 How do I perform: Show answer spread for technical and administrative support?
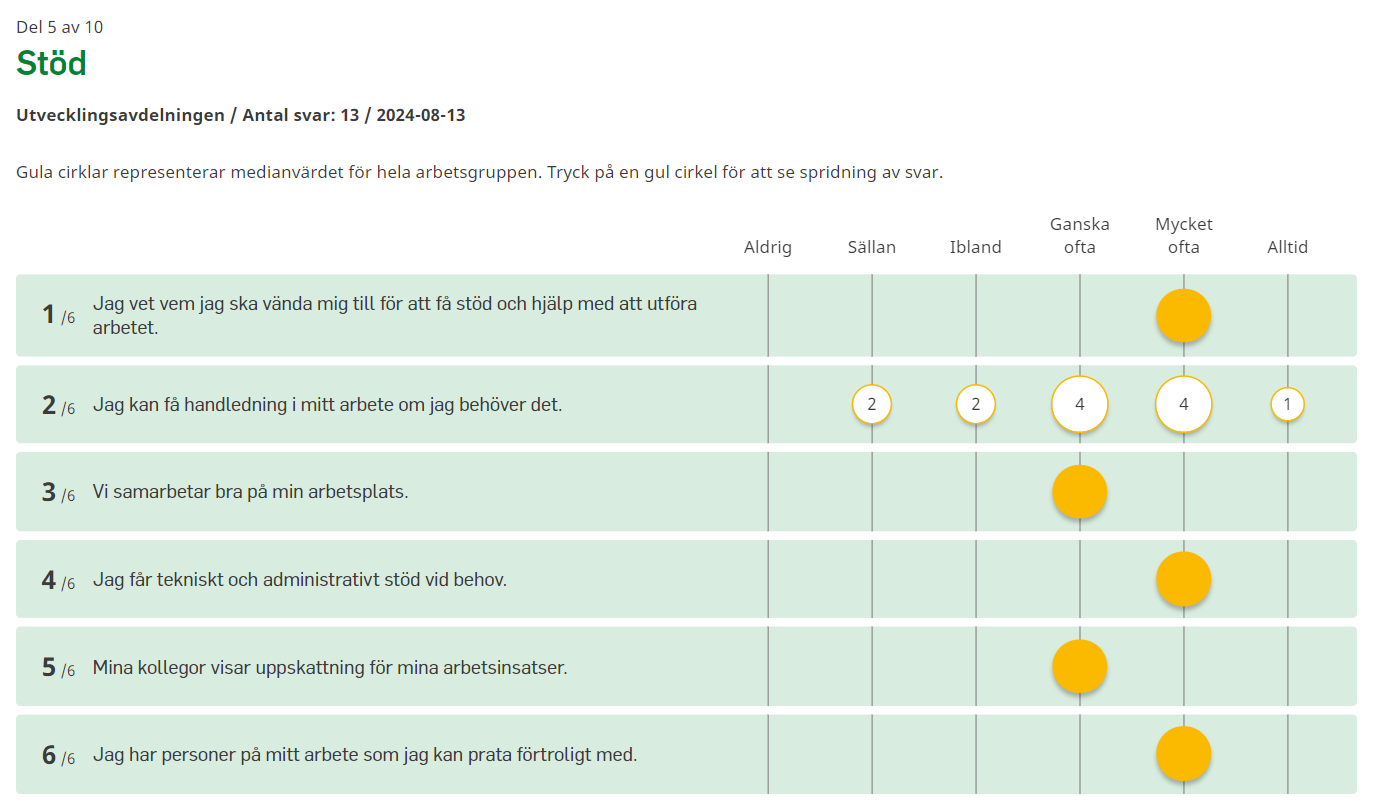point(1183,579)
